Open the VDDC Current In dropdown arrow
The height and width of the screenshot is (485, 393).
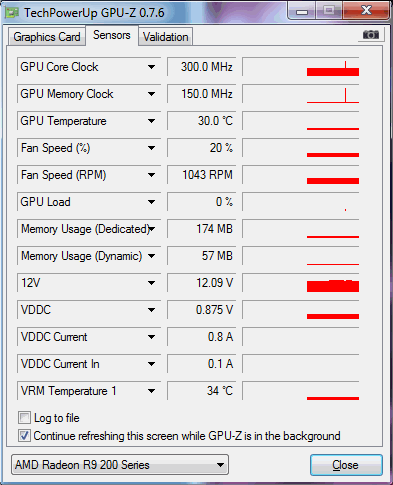coord(151,364)
